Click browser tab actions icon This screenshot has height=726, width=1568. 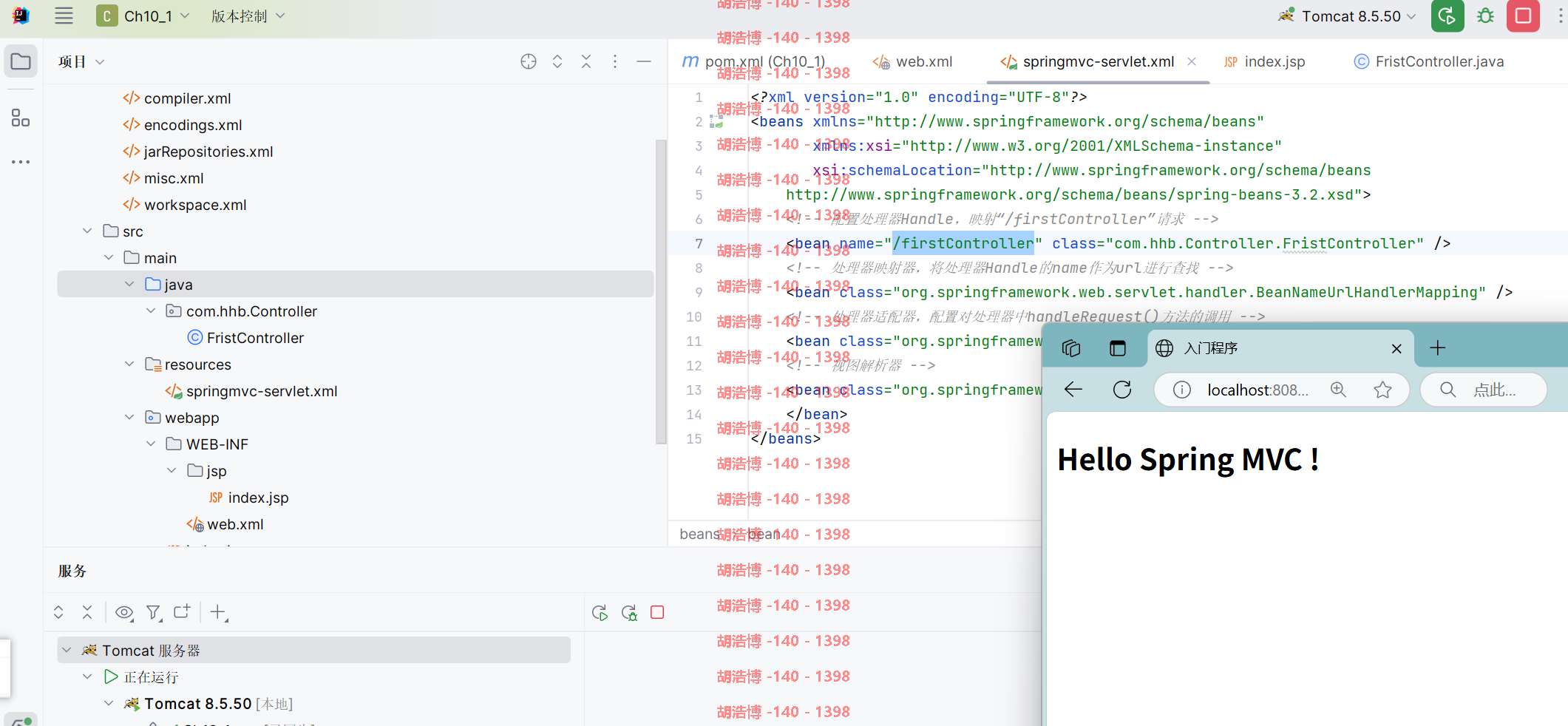coord(1118,348)
